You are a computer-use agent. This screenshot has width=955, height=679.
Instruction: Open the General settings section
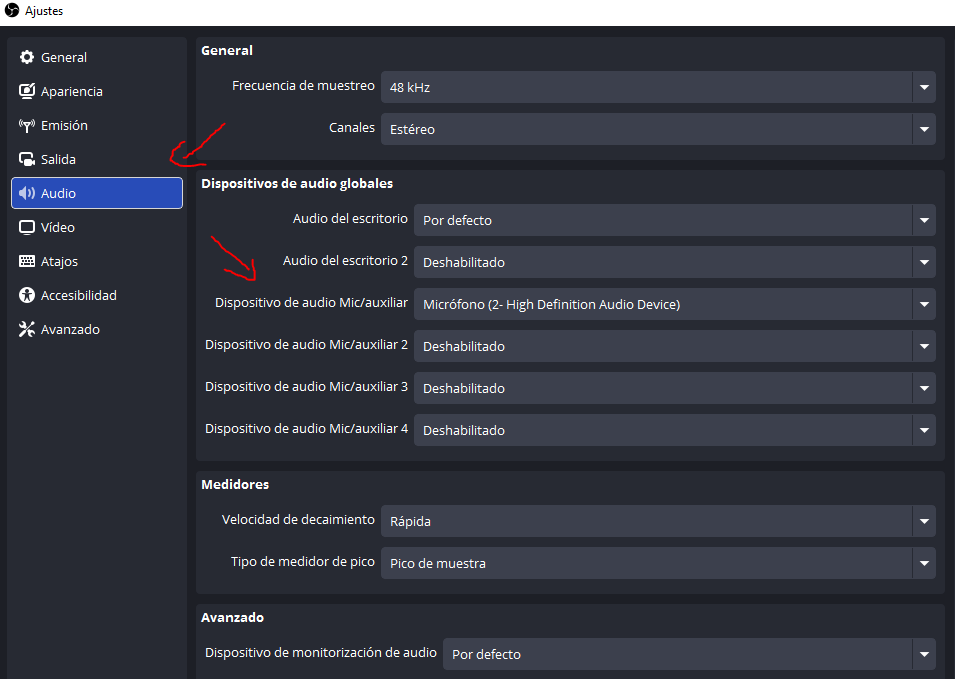point(97,57)
